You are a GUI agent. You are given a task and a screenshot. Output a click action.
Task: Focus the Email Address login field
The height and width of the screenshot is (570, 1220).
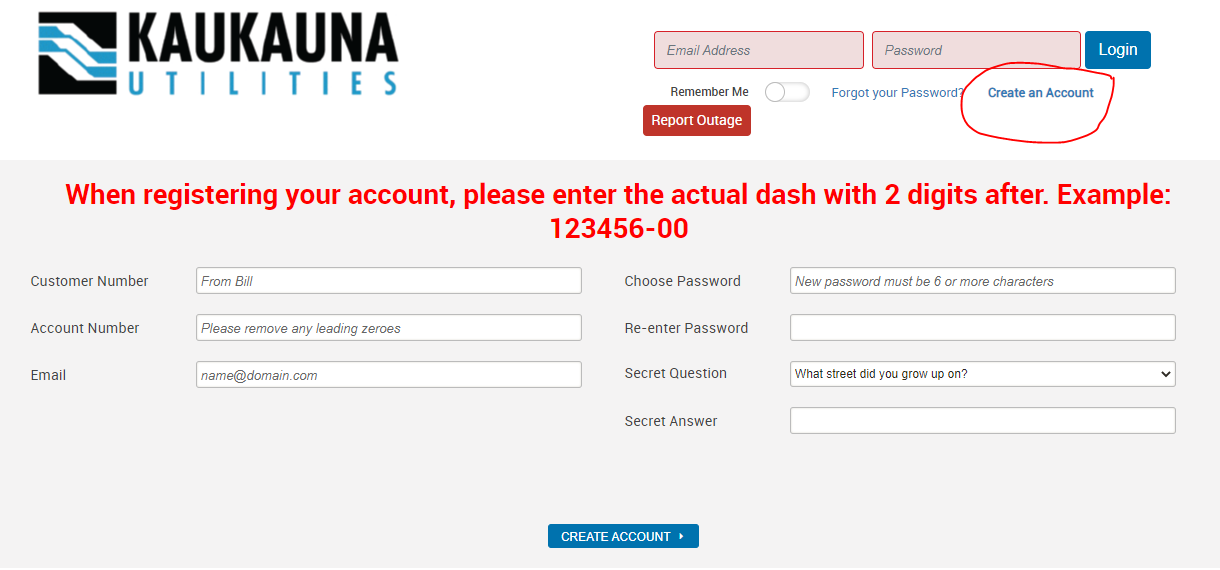[x=759, y=50]
